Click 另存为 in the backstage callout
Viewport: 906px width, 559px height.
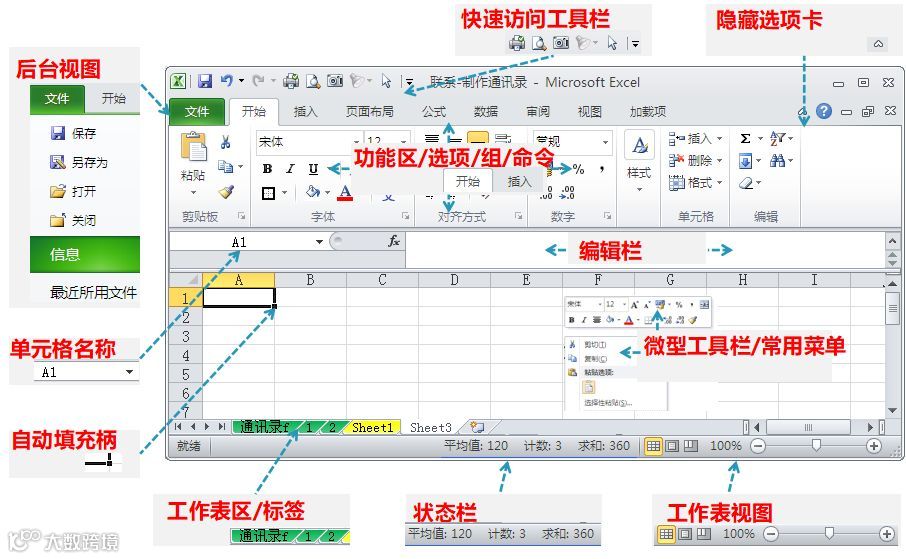[x=79, y=162]
